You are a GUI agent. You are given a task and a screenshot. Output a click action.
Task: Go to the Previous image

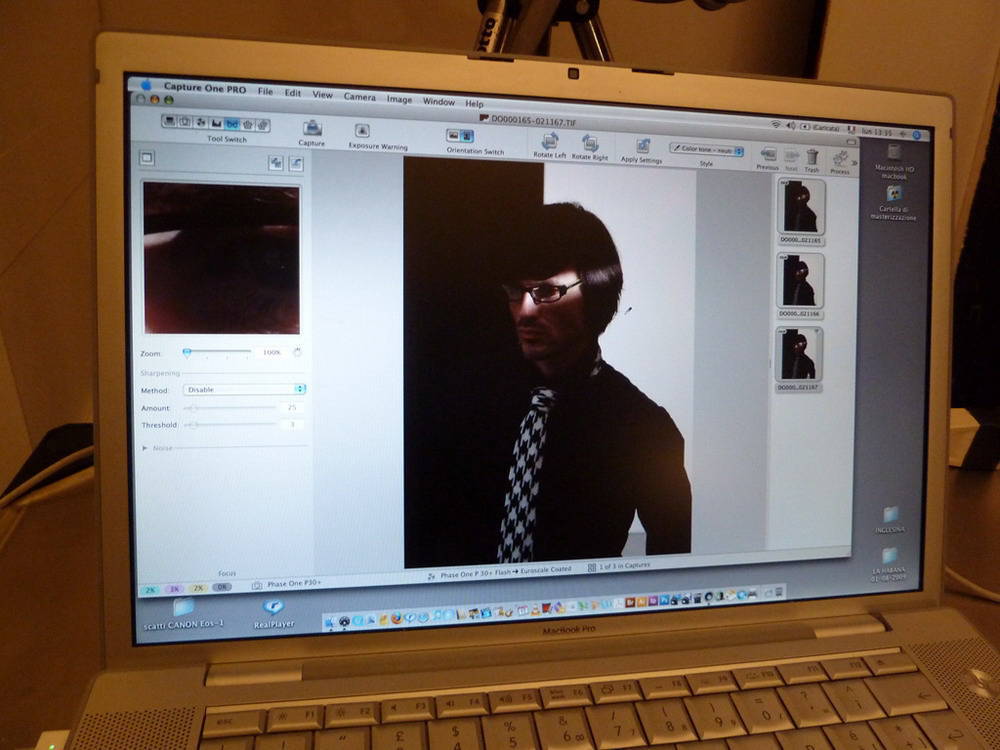(768, 154)
